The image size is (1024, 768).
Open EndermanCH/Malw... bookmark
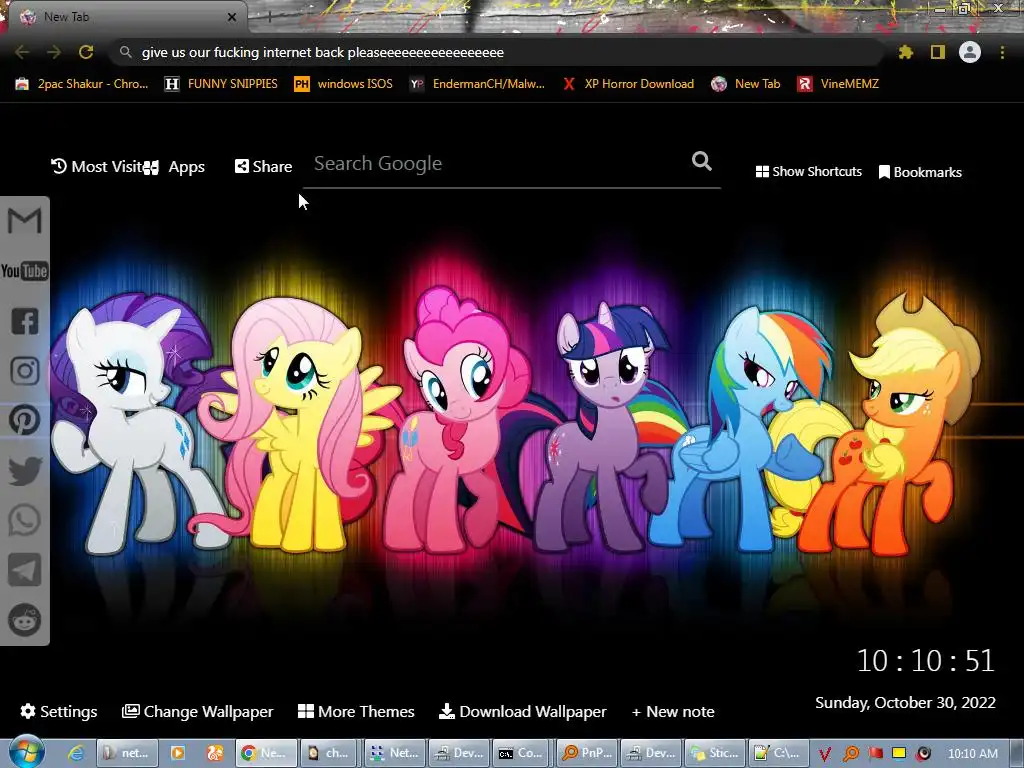(477, 84)
